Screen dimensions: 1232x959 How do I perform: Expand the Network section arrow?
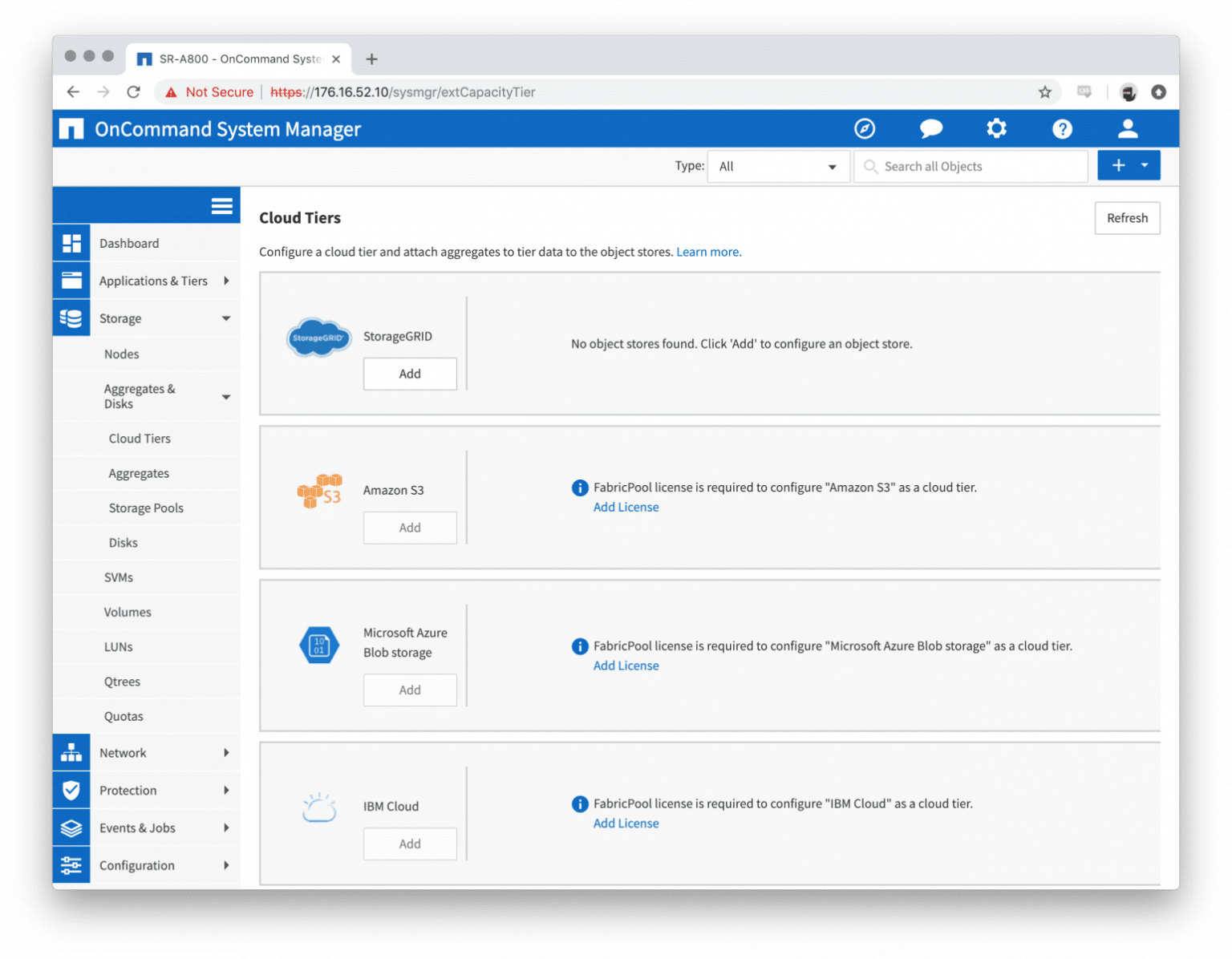tap(226, 753)
